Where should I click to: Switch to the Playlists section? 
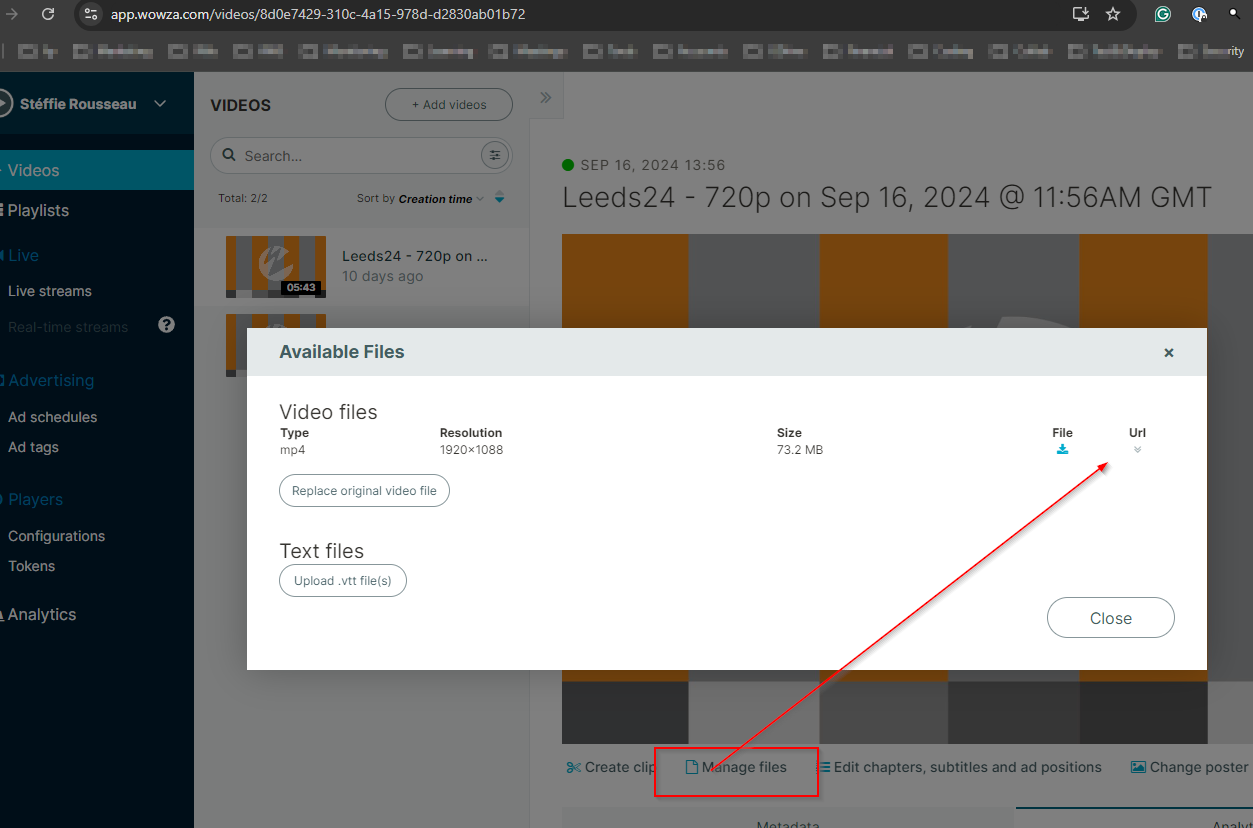click(38, 210)
